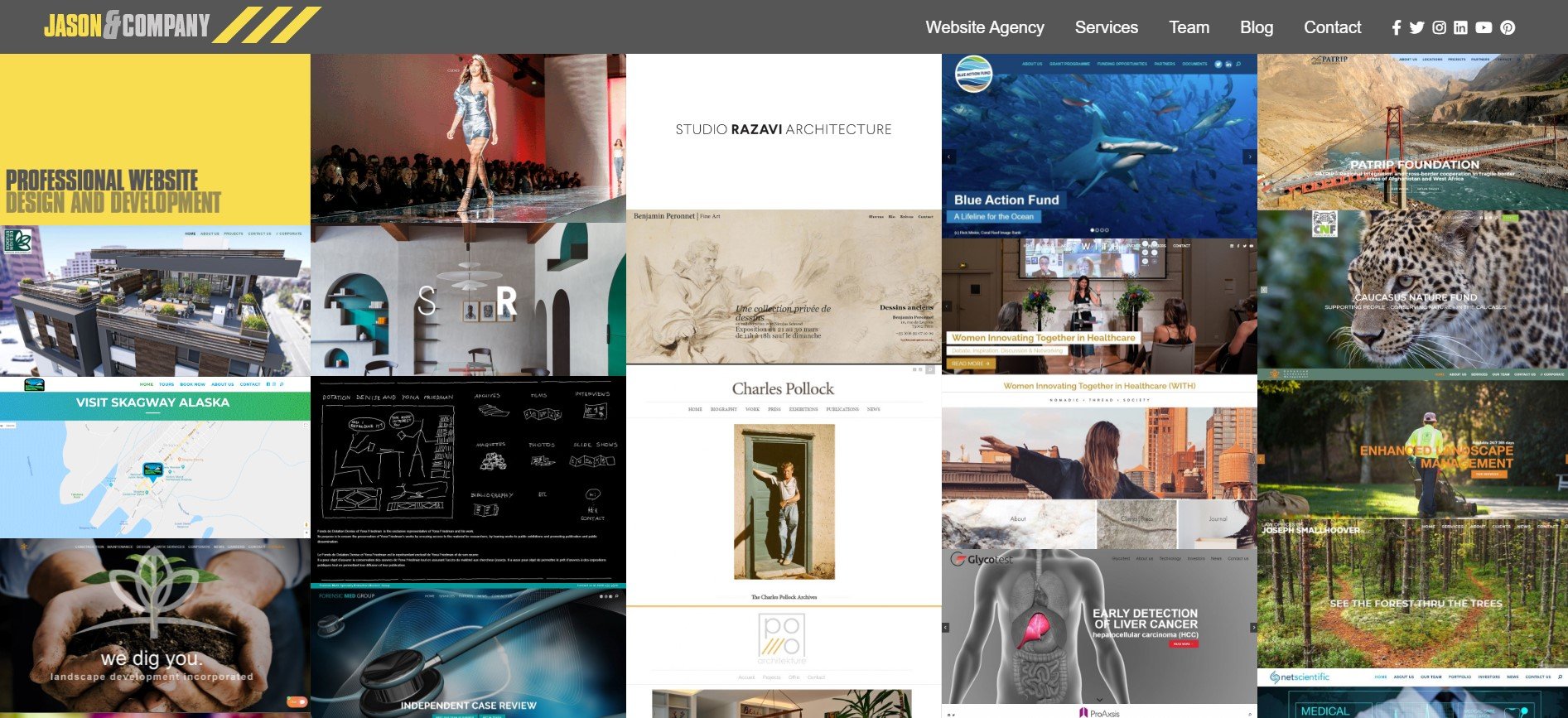Open the Facebook social icon in header
The width and height of the screenshot is (1568, 718).
click(x=1396, y=27)
